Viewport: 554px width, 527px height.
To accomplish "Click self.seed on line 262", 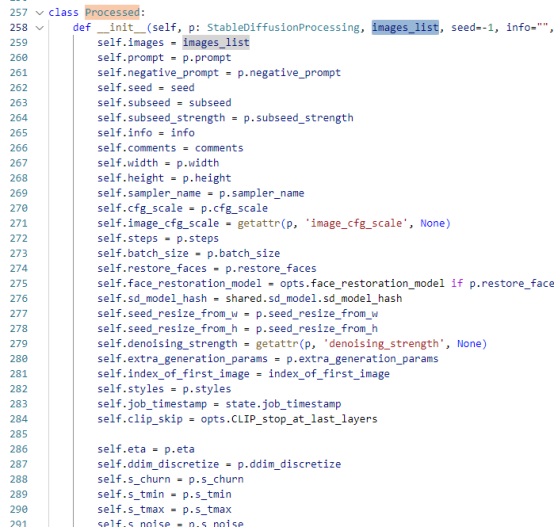I will click(x=125, y=88).
